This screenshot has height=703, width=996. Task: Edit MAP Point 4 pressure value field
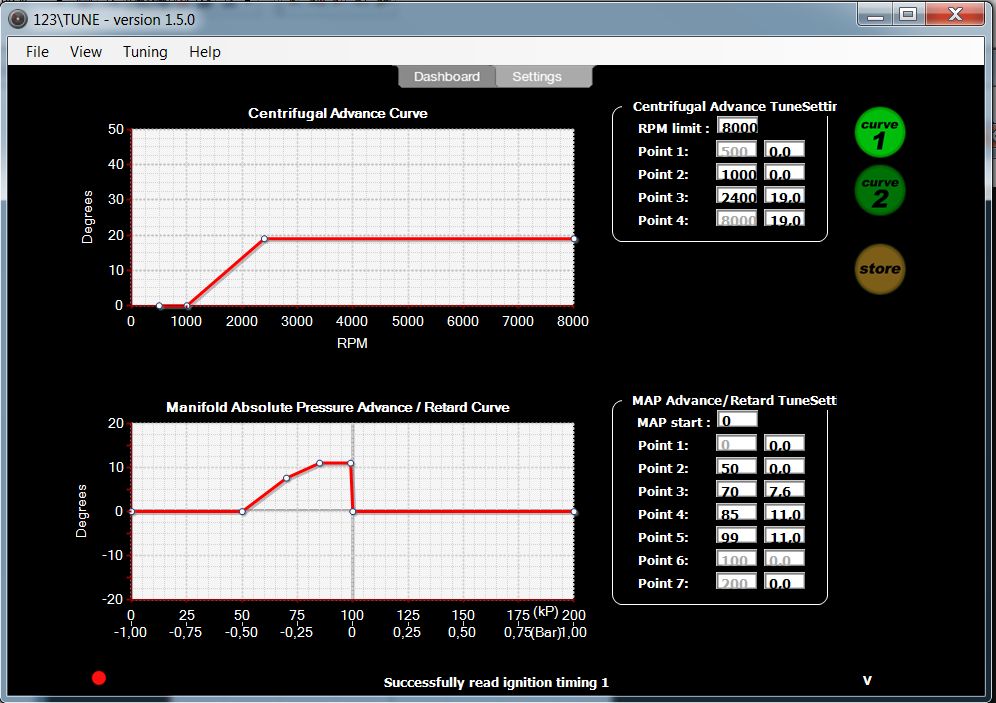[x=737, y=514]
